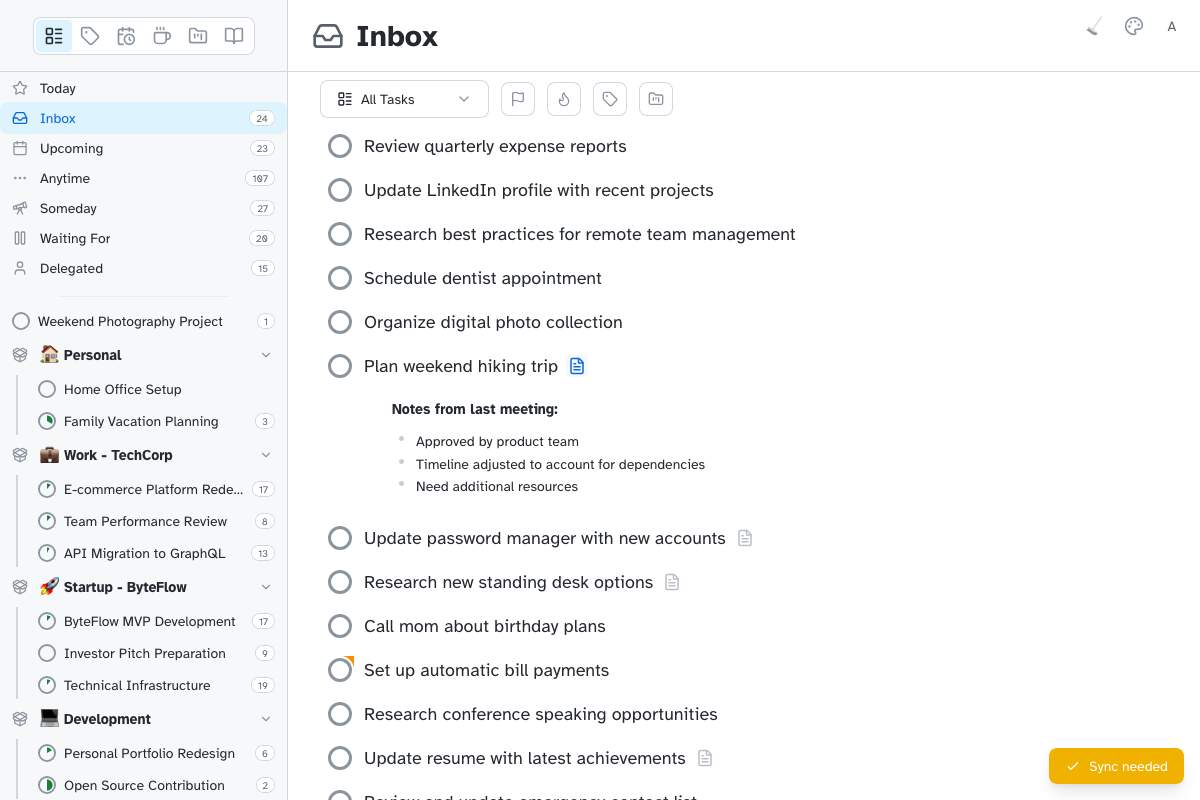Open the Investor Pitch Preparation project
The height and width of the screenshot is (800, 1200).
[x=142, y=653]
